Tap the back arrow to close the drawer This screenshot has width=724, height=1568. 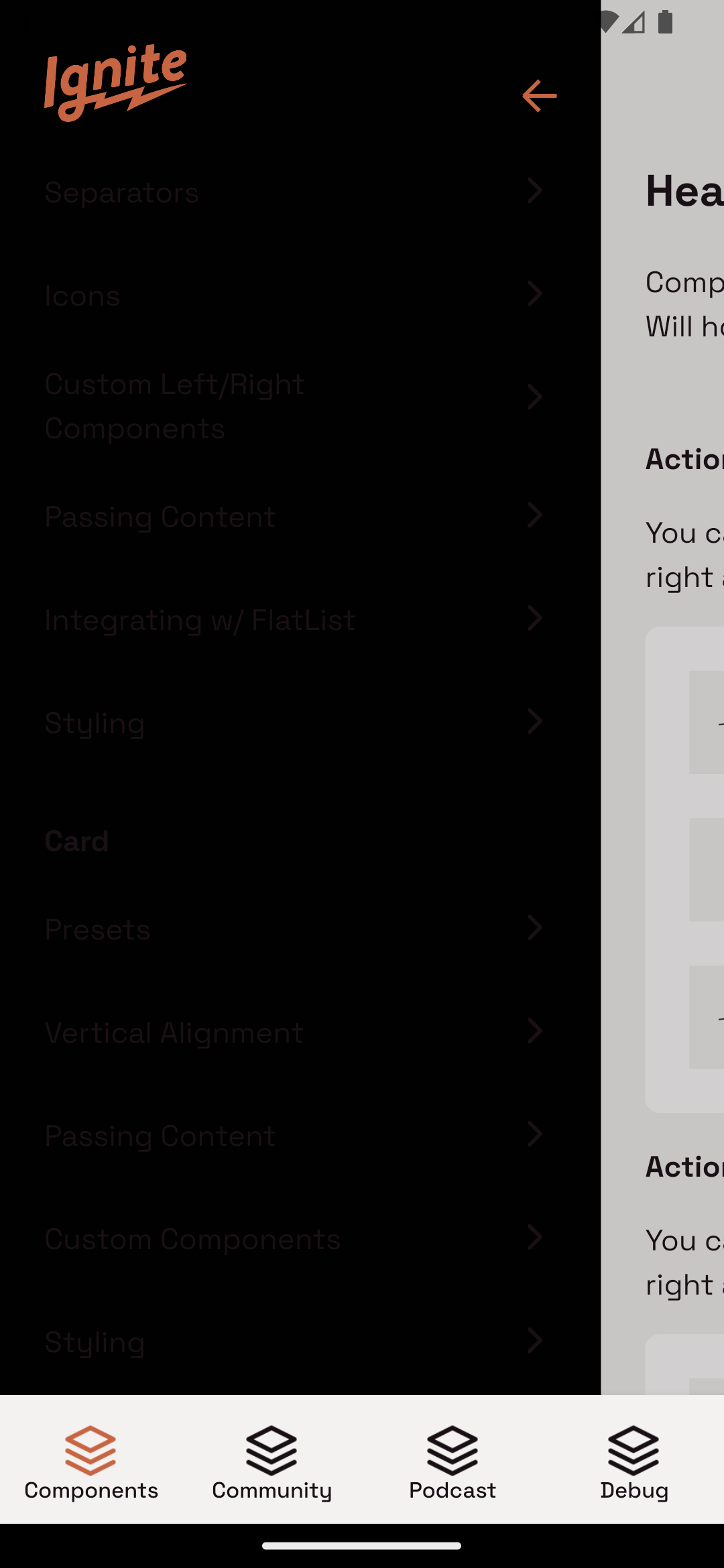click(539, 96)
